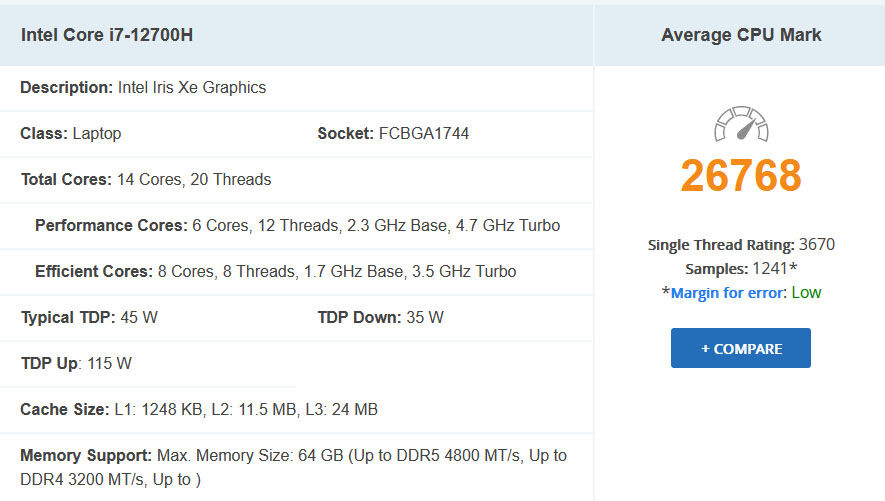Click the TDP Up 115 W entry
885x501 pixels.
(76, 363)
